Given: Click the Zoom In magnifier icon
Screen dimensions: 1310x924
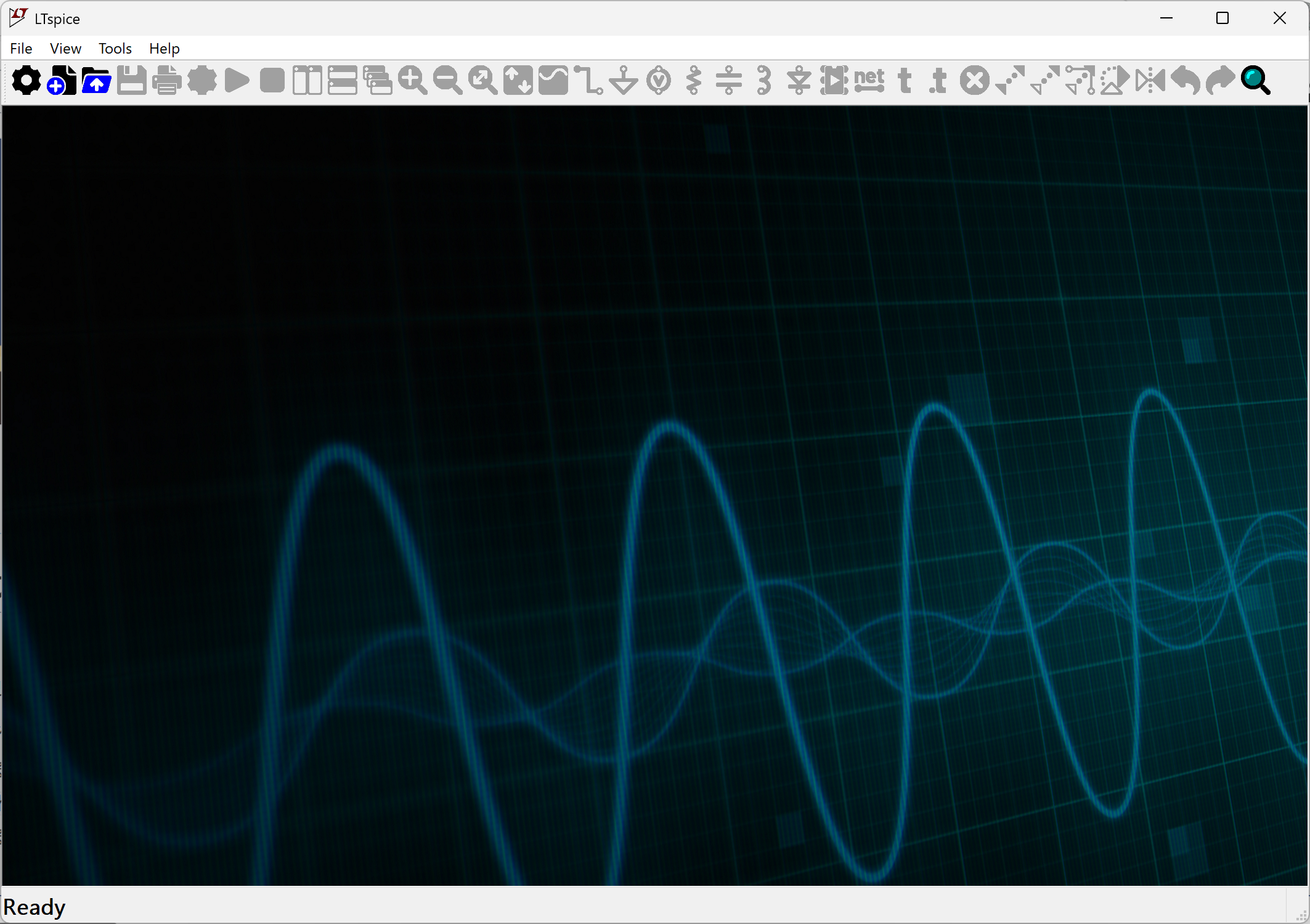Looking at the screenshot, I should 412,81.
